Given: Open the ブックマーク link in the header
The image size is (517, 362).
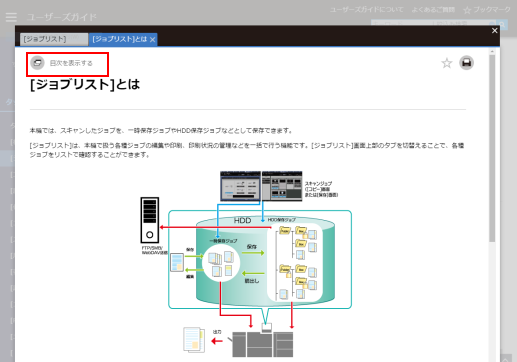Looking at the screenshot, I should tap(487, 10).
